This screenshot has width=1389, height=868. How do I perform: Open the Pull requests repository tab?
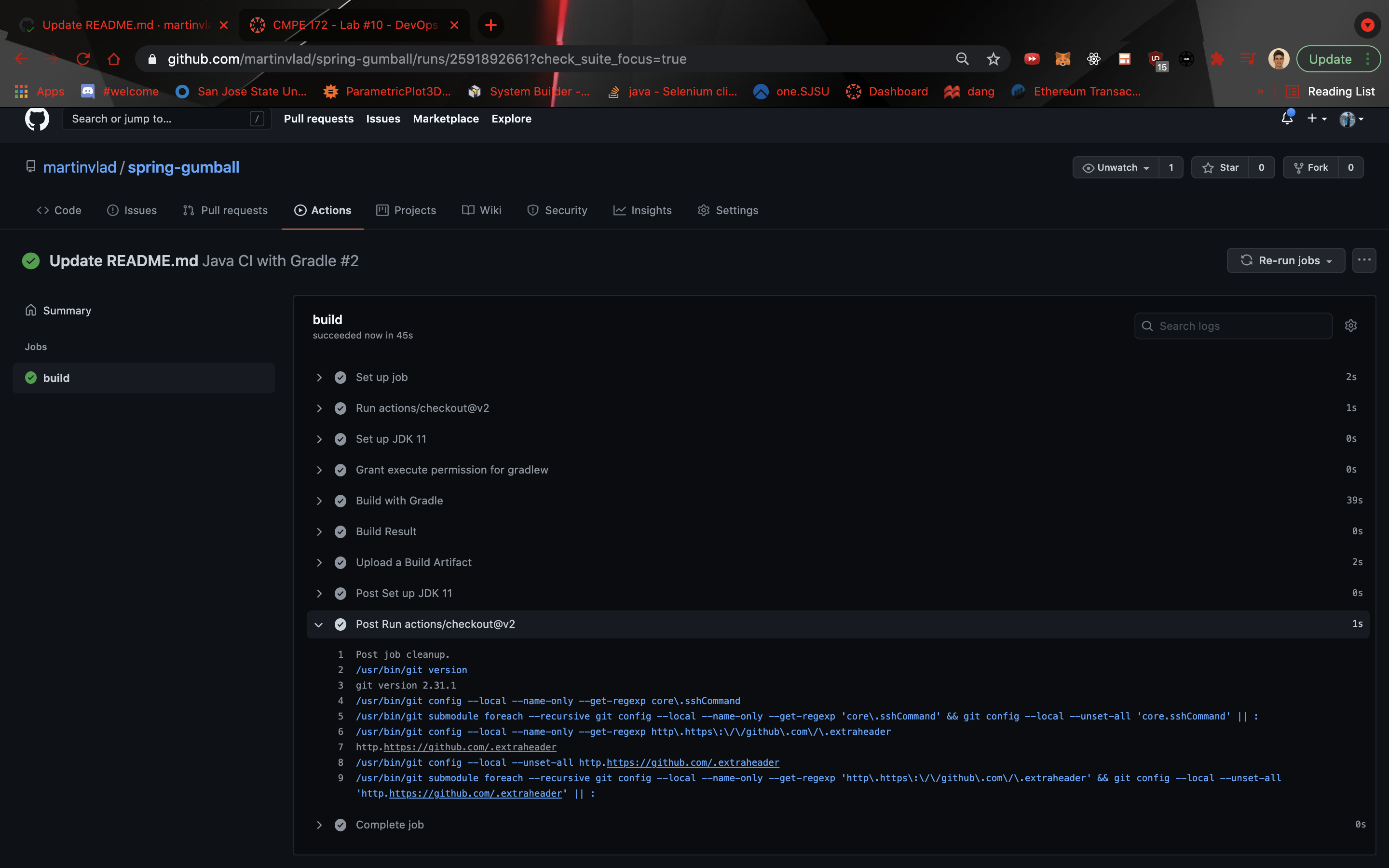(x=225, y=210)
